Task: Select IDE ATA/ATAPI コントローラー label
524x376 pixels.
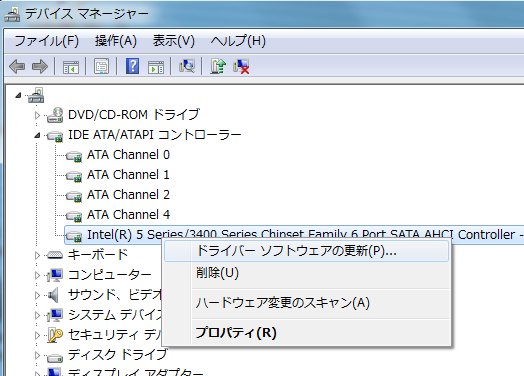Action: coord(154,135)
